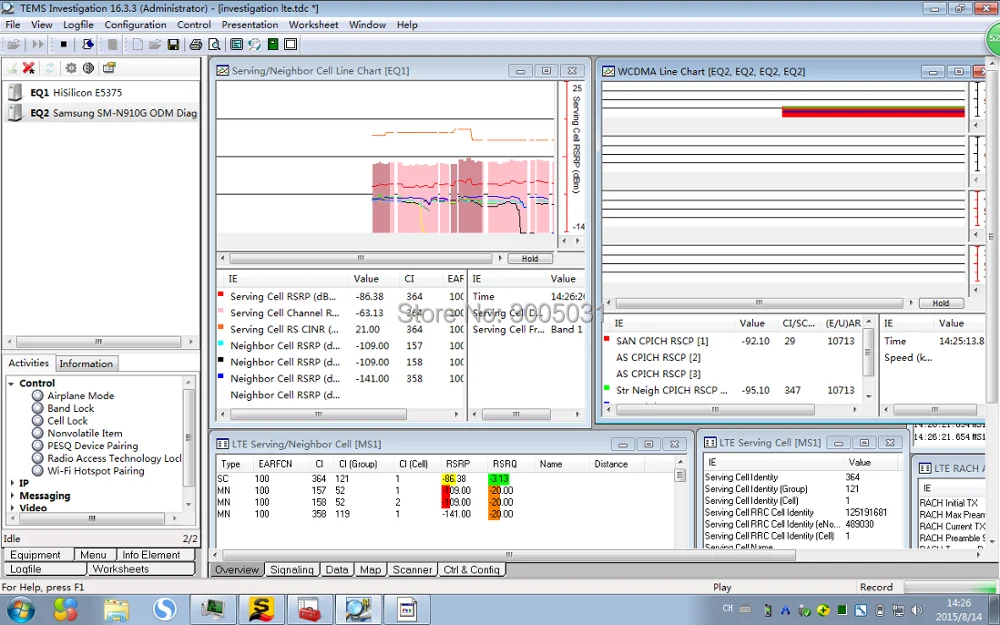Screen dimensions: 1000x625
Task: Click the teal worksheet list toolbar icon
Action: pos(237,44)
